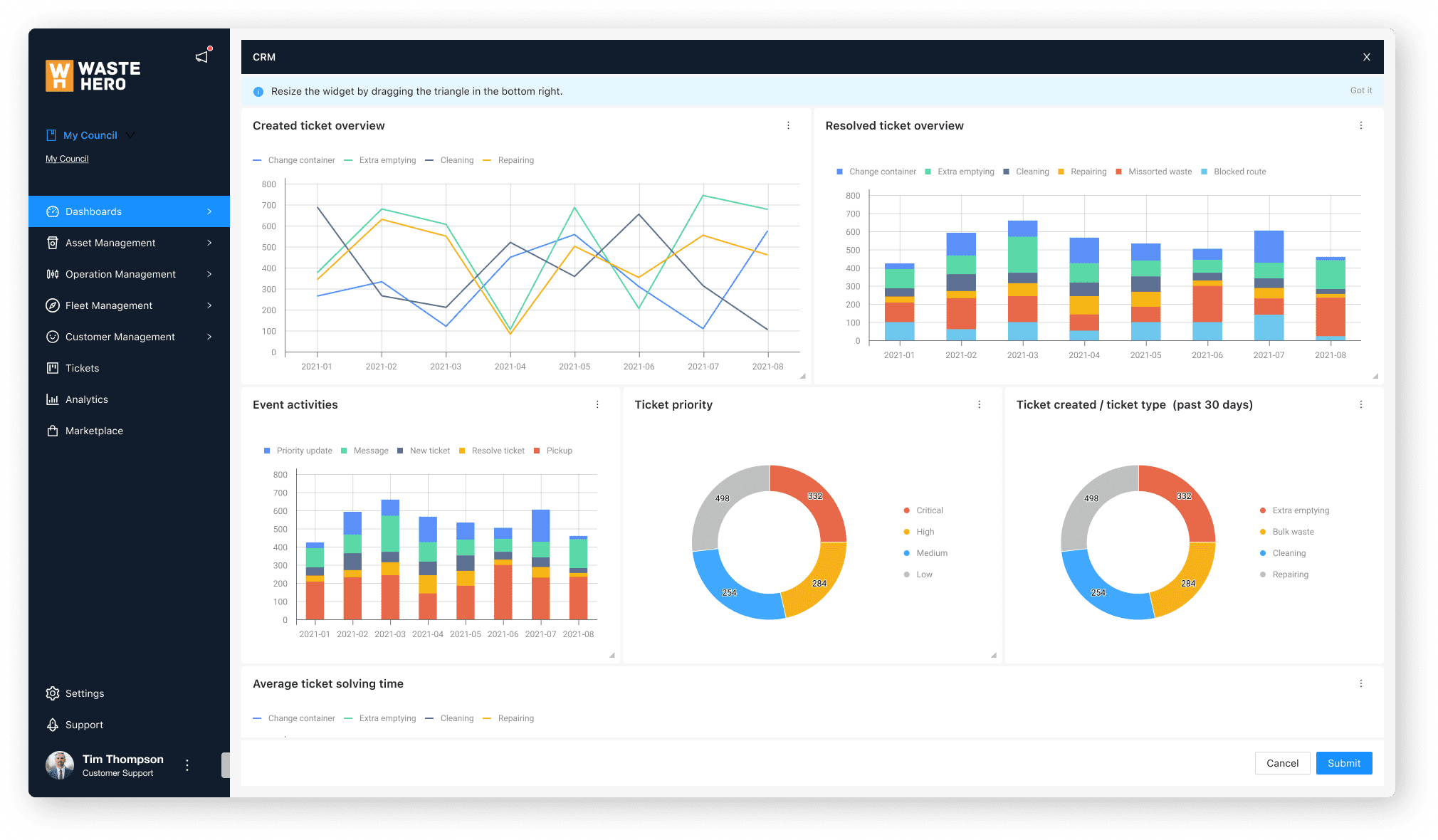Expand Fleet Management submenu chevron
Screen dimensions: 1438x840
click(x=209, y=305)
